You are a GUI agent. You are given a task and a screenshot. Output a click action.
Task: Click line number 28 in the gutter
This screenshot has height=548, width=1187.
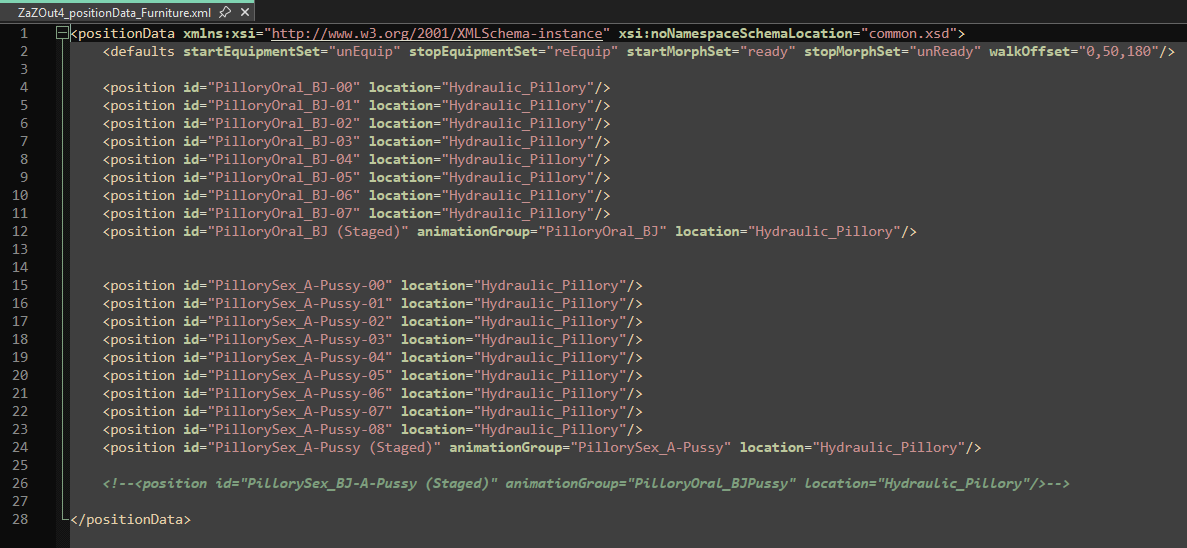(x=20, y=519)
